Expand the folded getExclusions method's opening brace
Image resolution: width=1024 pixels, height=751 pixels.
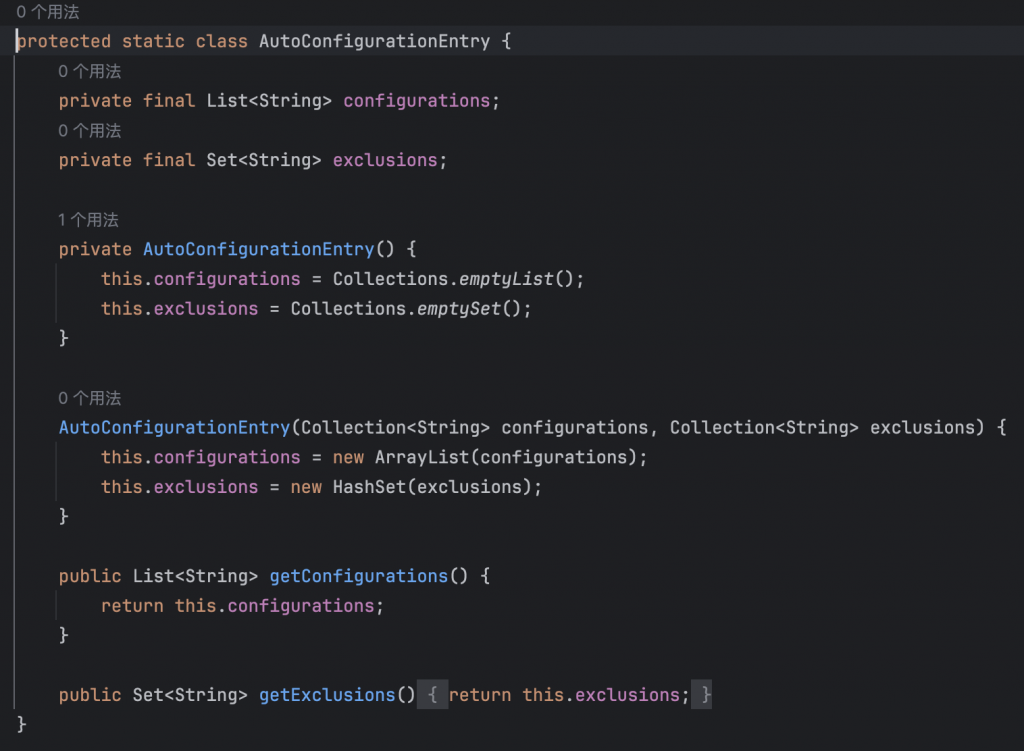pos(432,695)
